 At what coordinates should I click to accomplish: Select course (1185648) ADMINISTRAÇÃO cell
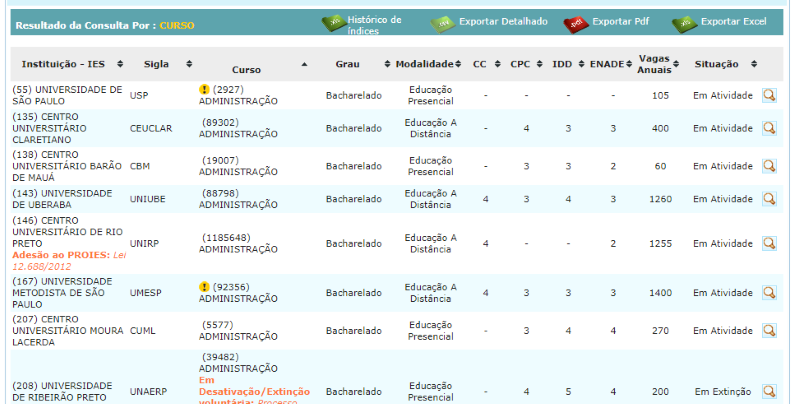238,243
